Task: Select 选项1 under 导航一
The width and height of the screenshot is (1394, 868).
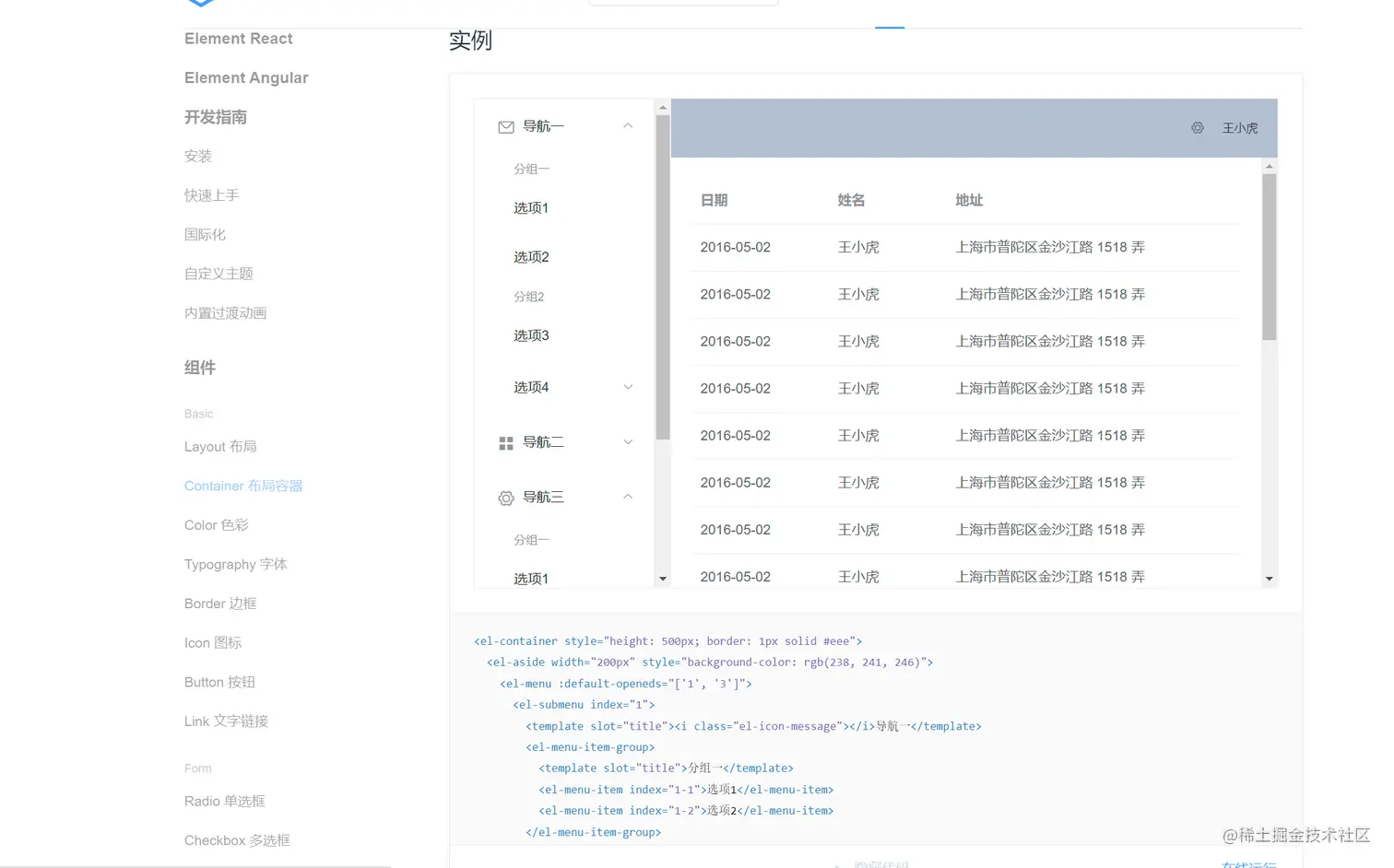Action: (x=531, y=208)
